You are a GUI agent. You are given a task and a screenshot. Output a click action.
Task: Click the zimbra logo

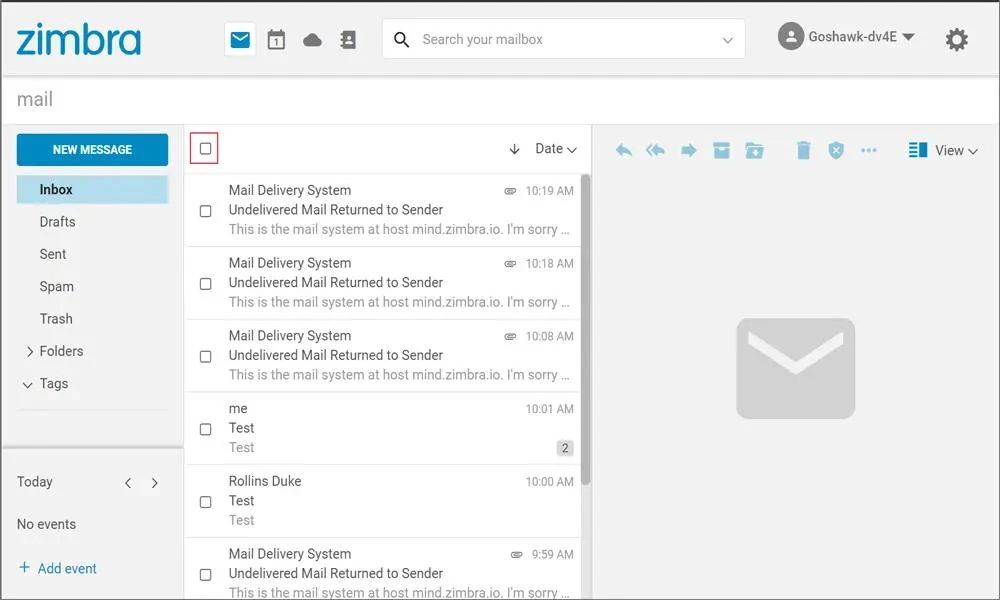click(x=78, y=40)
